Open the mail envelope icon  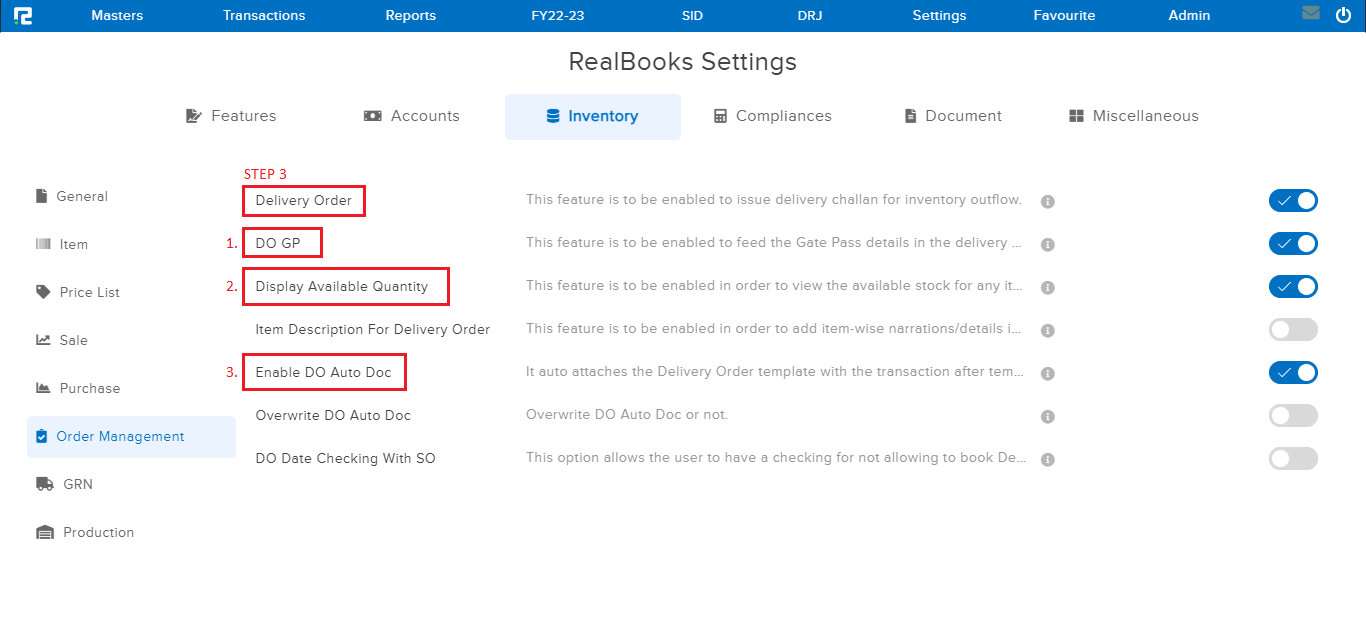coord(1310,14)
